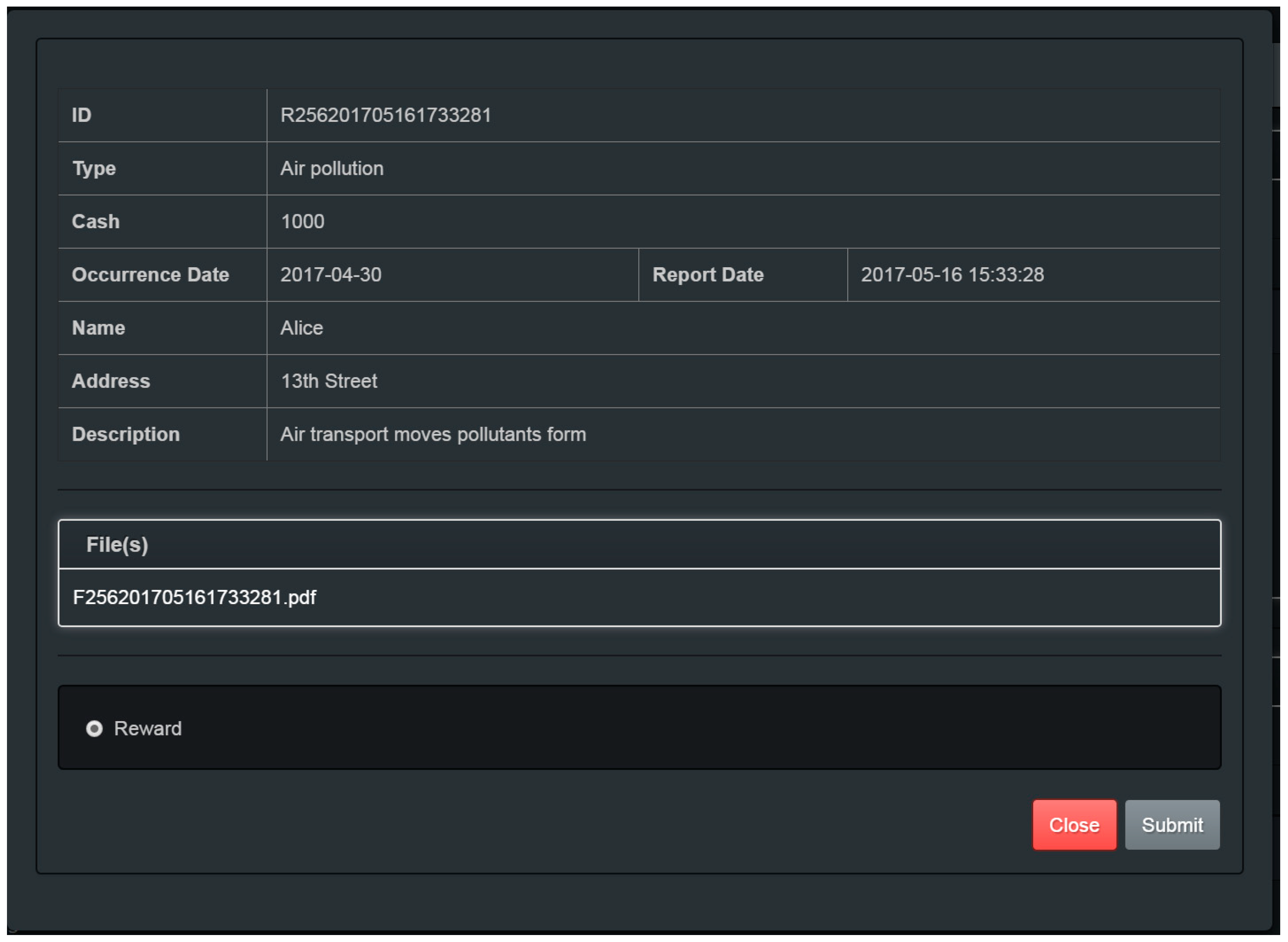Image resolution: width=1288 pixels, height=942 pixels.
Task: Click Occurrence Date value 2017-04-30
Action: click(331, 275)
